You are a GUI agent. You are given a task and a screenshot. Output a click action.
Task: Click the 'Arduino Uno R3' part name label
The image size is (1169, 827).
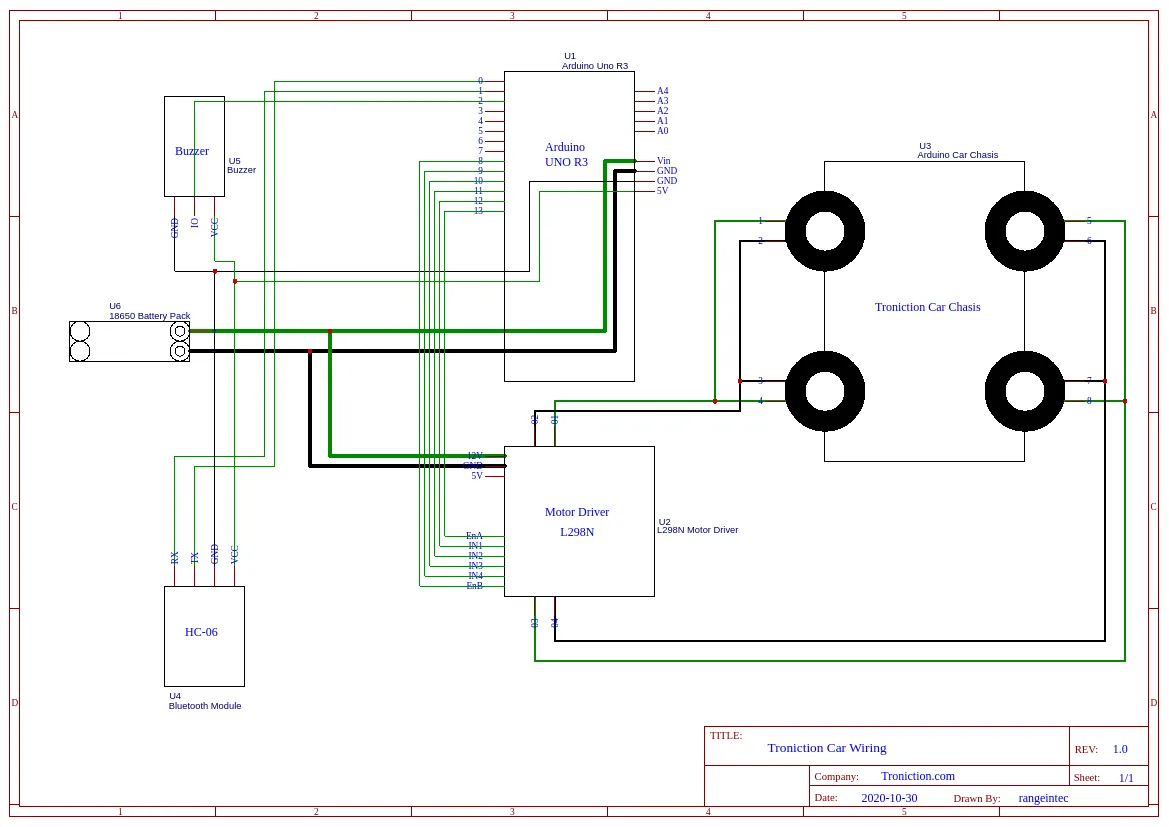pos(595,66)
